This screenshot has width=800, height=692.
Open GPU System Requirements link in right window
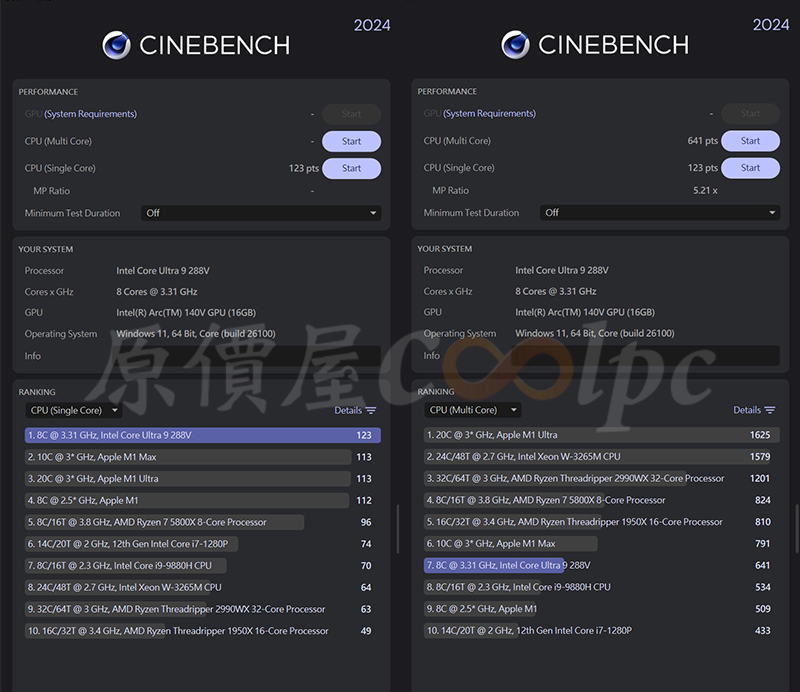coord(489,113)
